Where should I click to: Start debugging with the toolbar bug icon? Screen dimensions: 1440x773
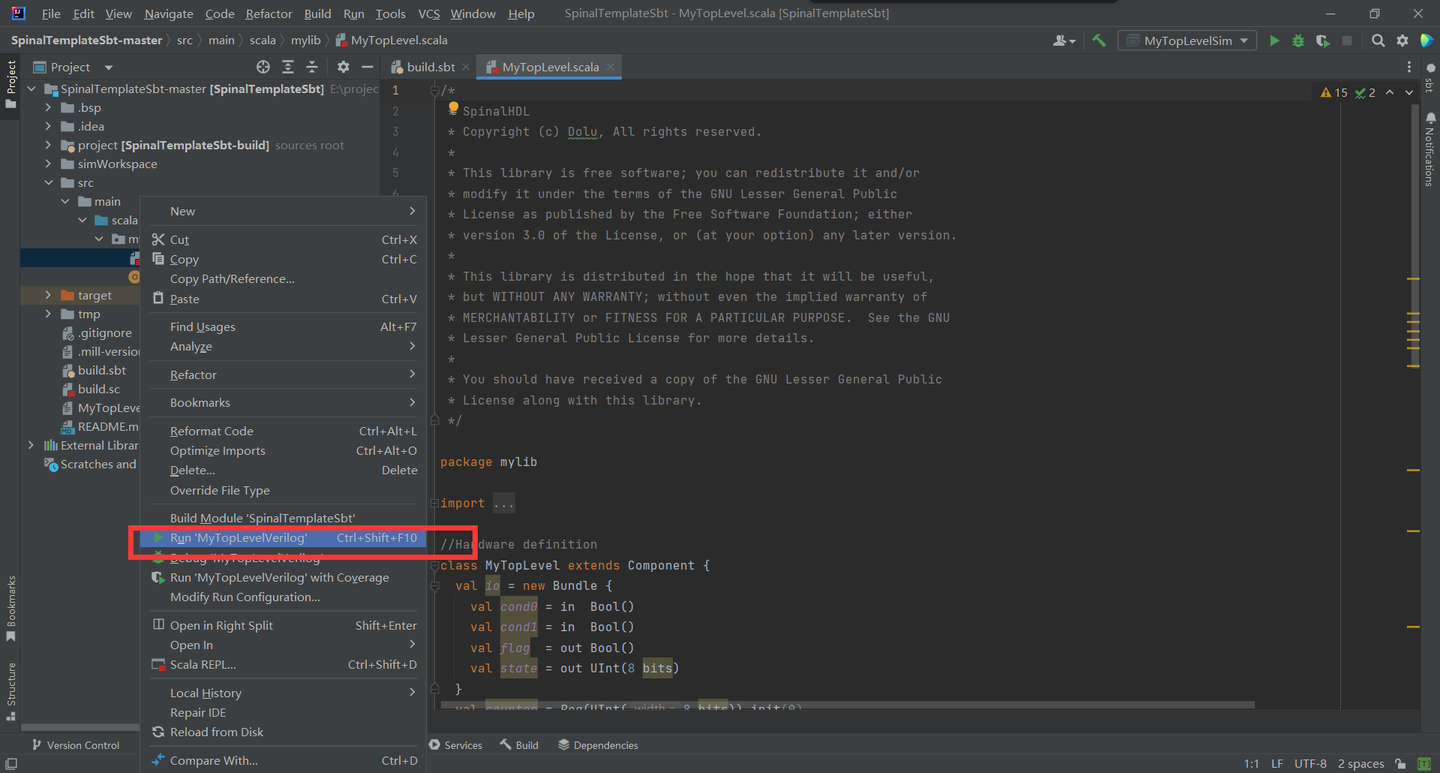pyautogui.click(x=1298, y=41)
